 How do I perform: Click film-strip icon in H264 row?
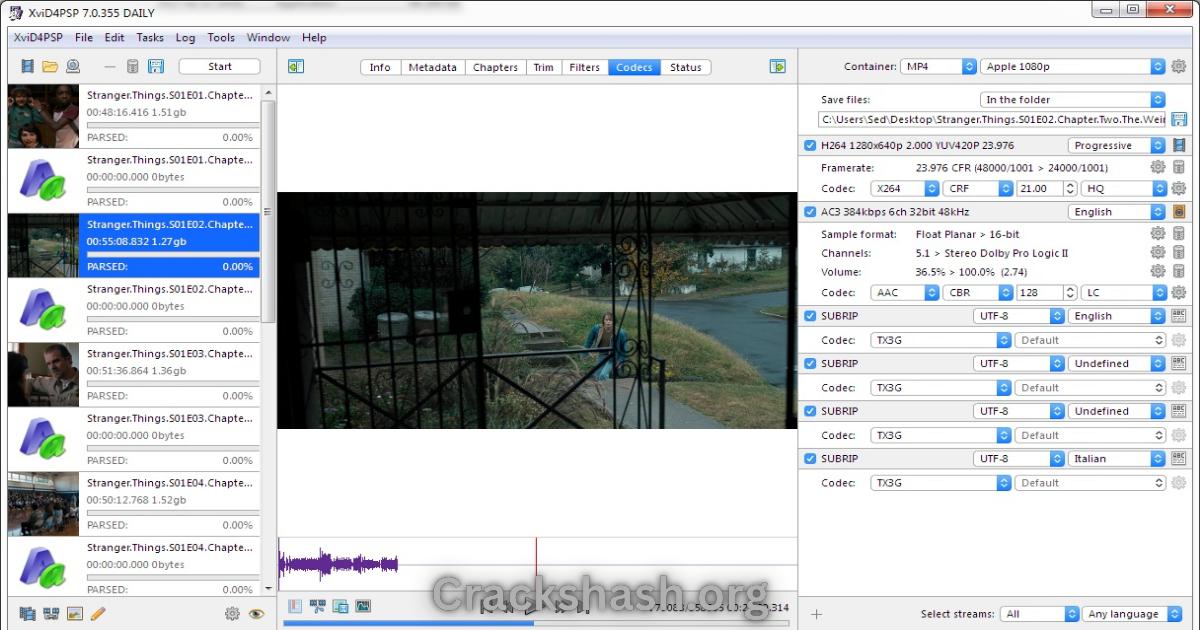click(1179, 146)
